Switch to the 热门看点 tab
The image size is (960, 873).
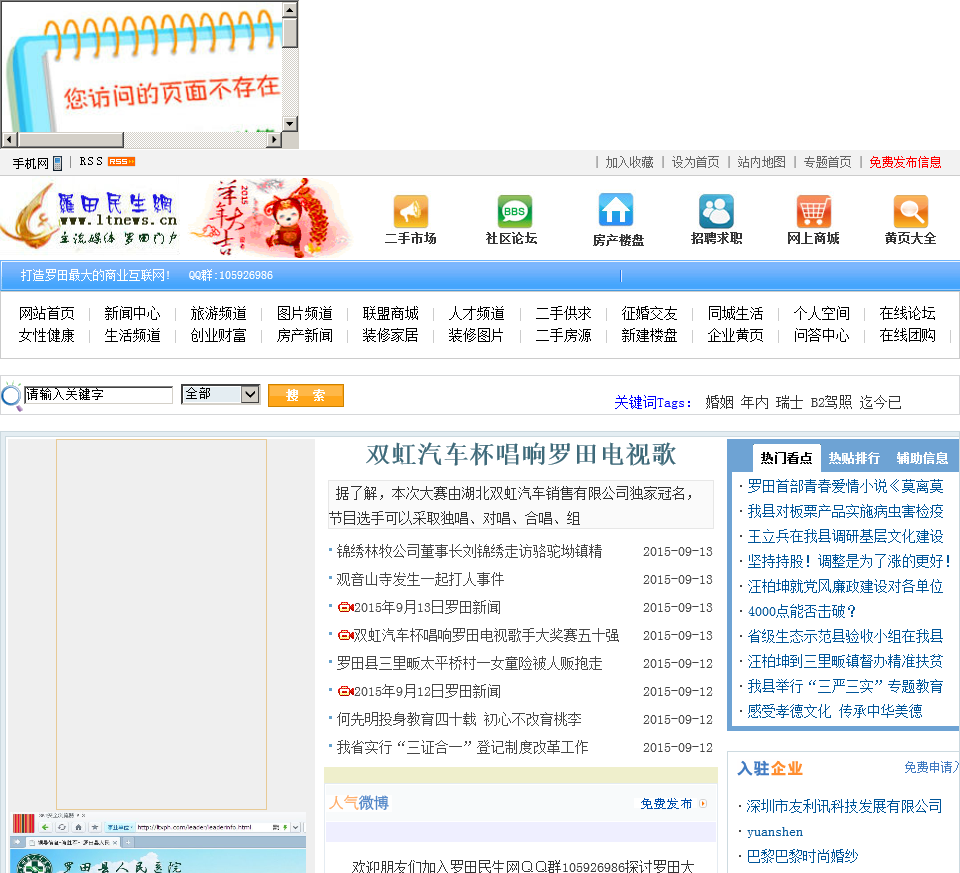pyautogui.click(x=786, y=457)
